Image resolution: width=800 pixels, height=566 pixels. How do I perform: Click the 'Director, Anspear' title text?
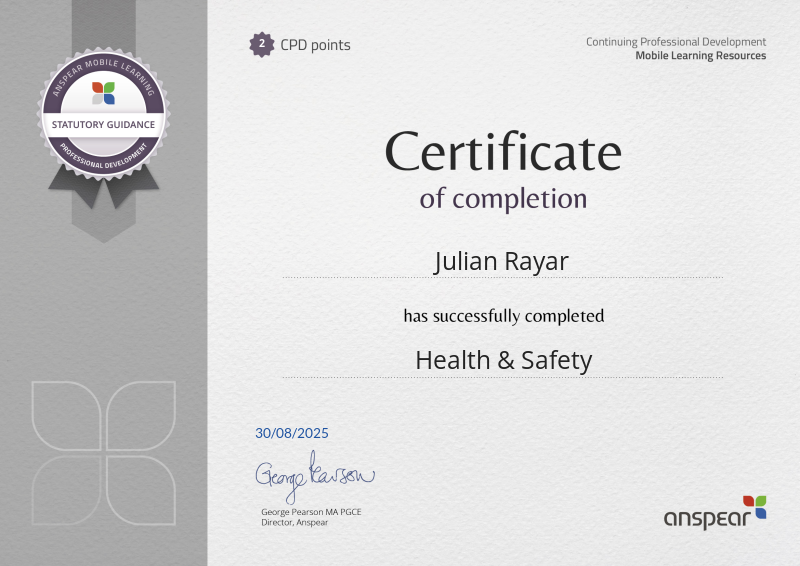(x=294, y=522)
